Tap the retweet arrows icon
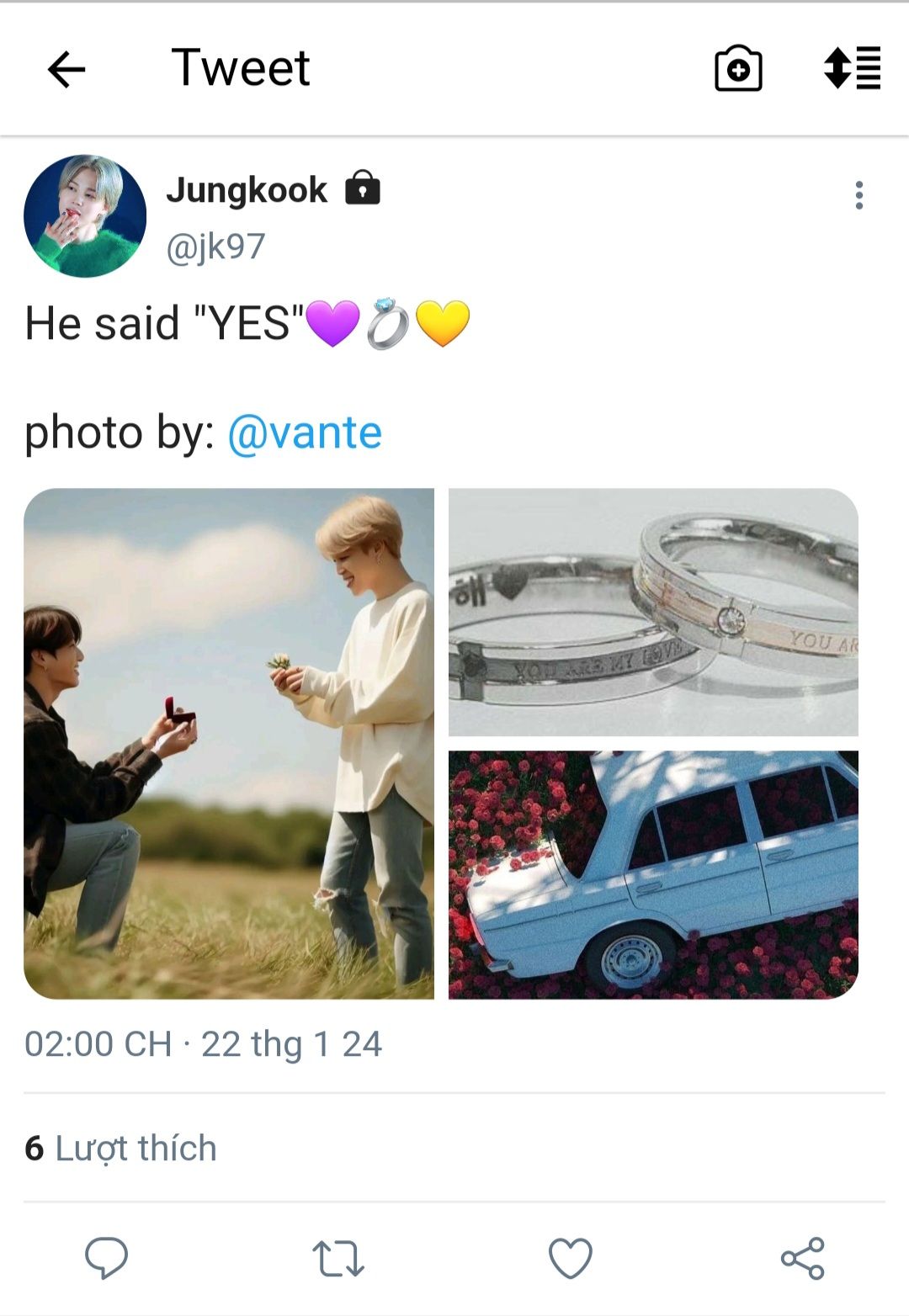The image size is (909, 1316). pyautogui.click(x=338, y=1259)
